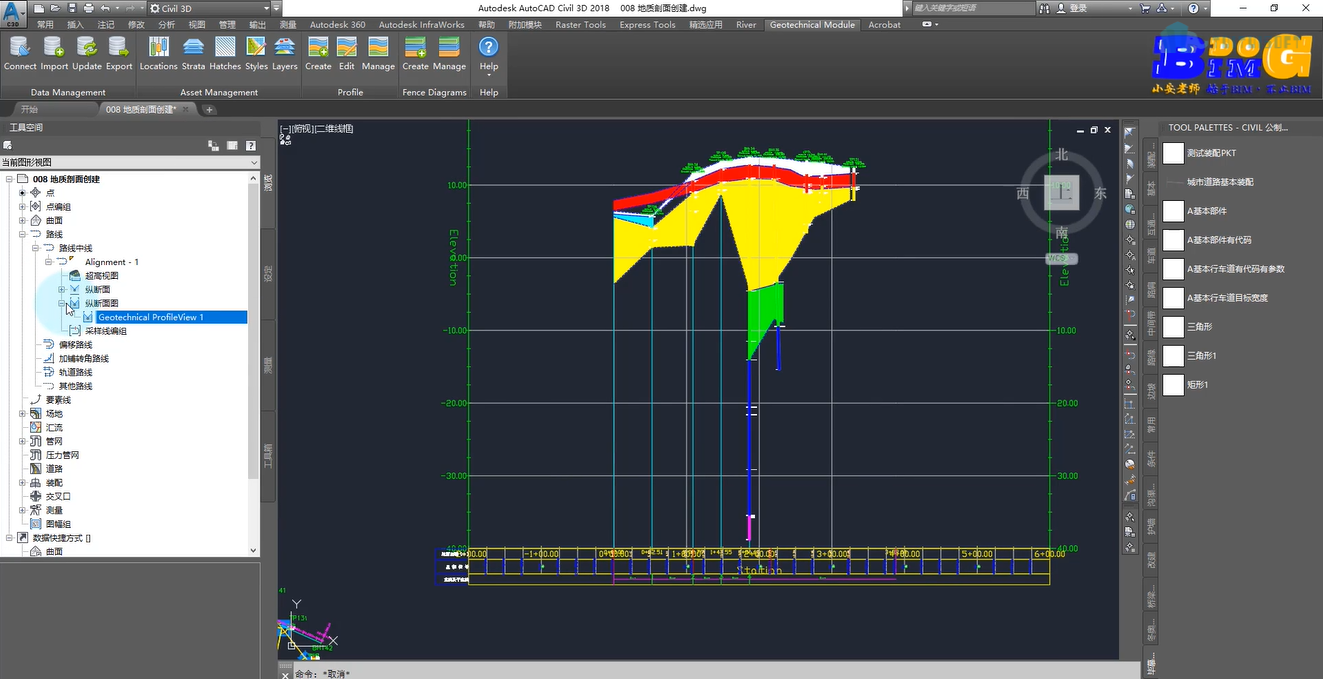Switch to the Geotechnical Module ribbon tab
This screenshot has width=1323, height=679.
pyautogui.click(x=812, y=24)
